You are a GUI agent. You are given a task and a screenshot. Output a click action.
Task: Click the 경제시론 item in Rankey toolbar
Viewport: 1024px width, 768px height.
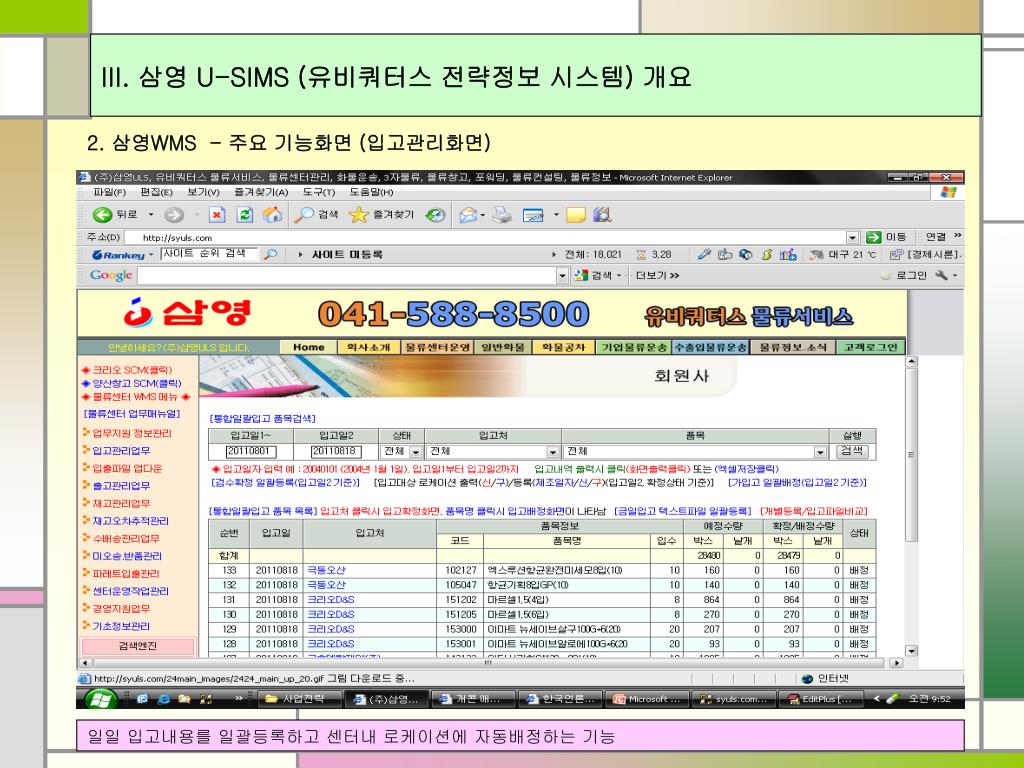(x=925, y=255)
